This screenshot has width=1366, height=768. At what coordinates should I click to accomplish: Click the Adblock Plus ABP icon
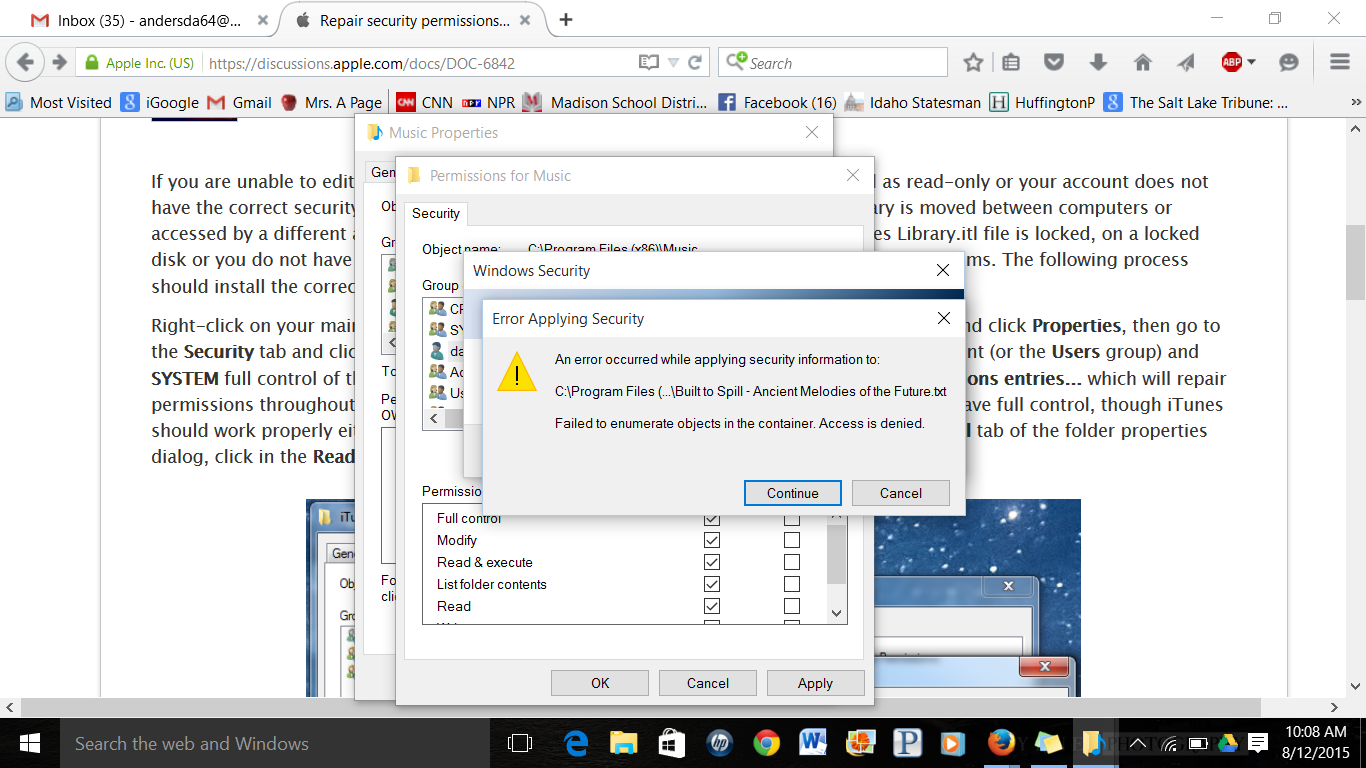pos(1232,62)
